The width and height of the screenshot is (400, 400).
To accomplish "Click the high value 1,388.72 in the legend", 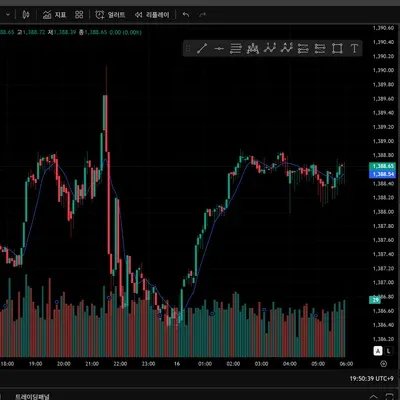I will pos(34,32).
